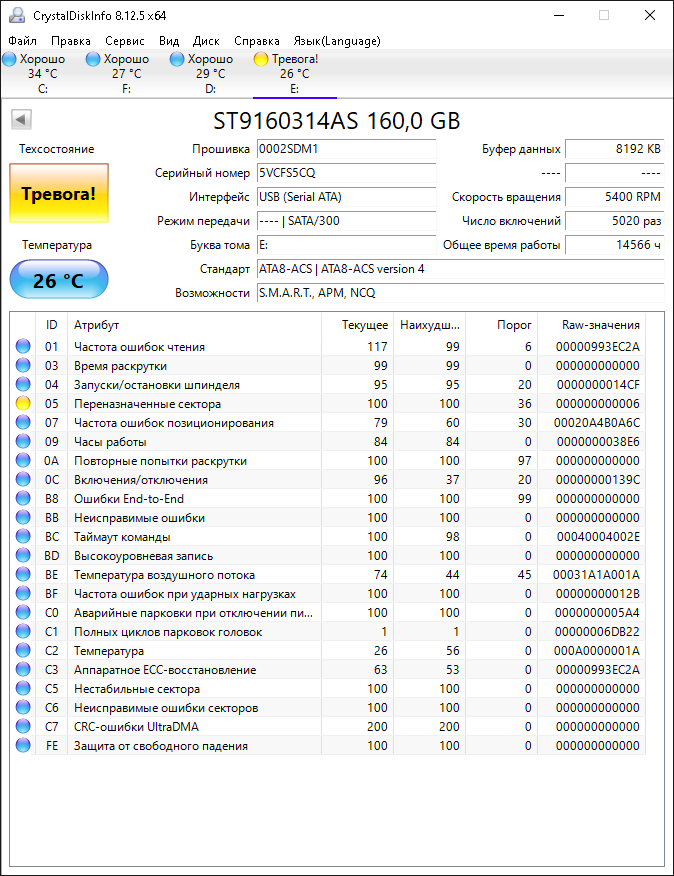Open the Файл menu
Viewport: 674px width, 876px height.
coord(22,41)
